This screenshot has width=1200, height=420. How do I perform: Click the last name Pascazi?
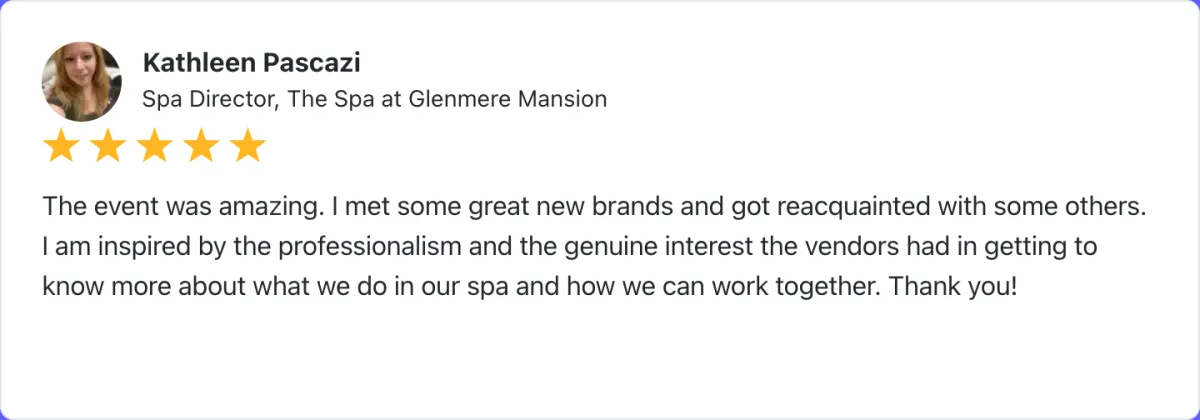[306, 63]
